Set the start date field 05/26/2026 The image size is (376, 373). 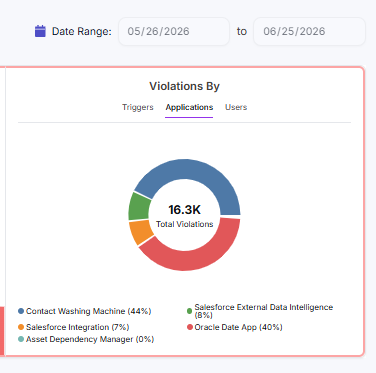[174, 31]
